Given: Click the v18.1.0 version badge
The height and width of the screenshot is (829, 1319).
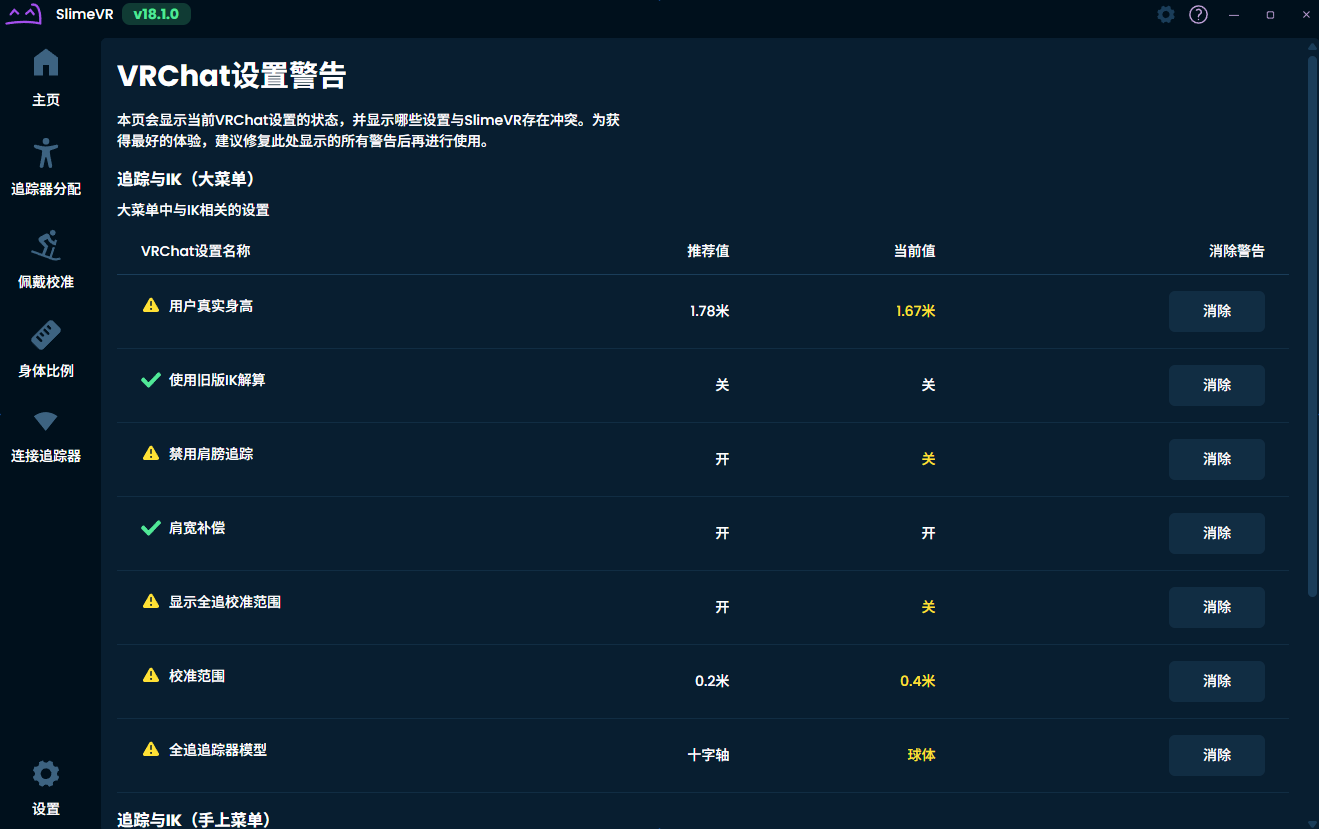Looking at the screenshot, I should click(156, 14).
